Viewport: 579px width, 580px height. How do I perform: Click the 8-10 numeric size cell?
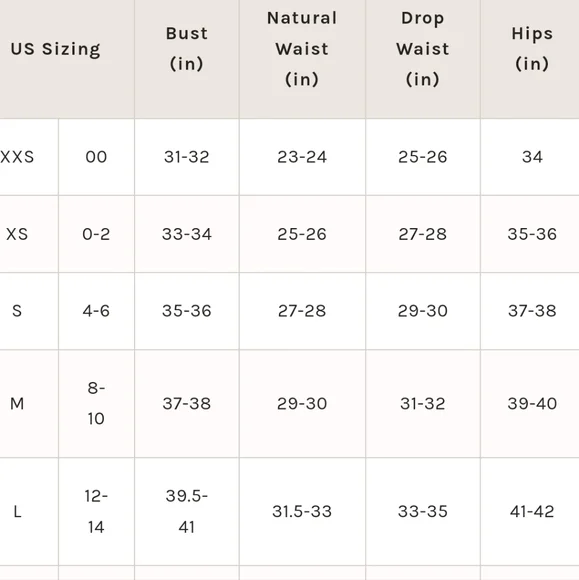pyautogui.click(x=96, y=404)
